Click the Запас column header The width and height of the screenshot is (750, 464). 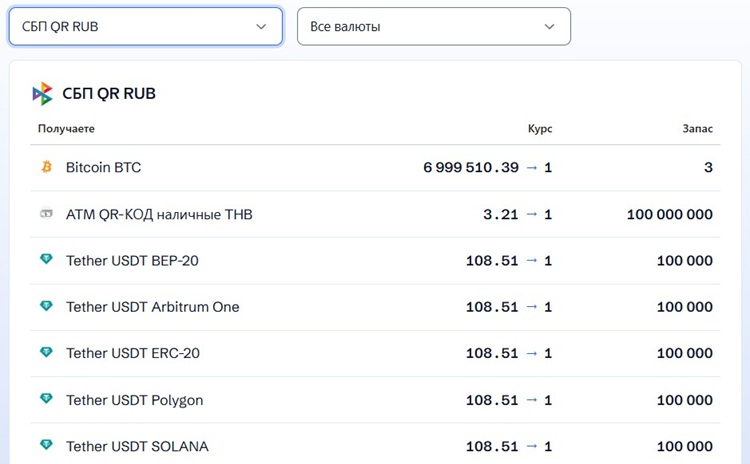click(x=697, y=129)
